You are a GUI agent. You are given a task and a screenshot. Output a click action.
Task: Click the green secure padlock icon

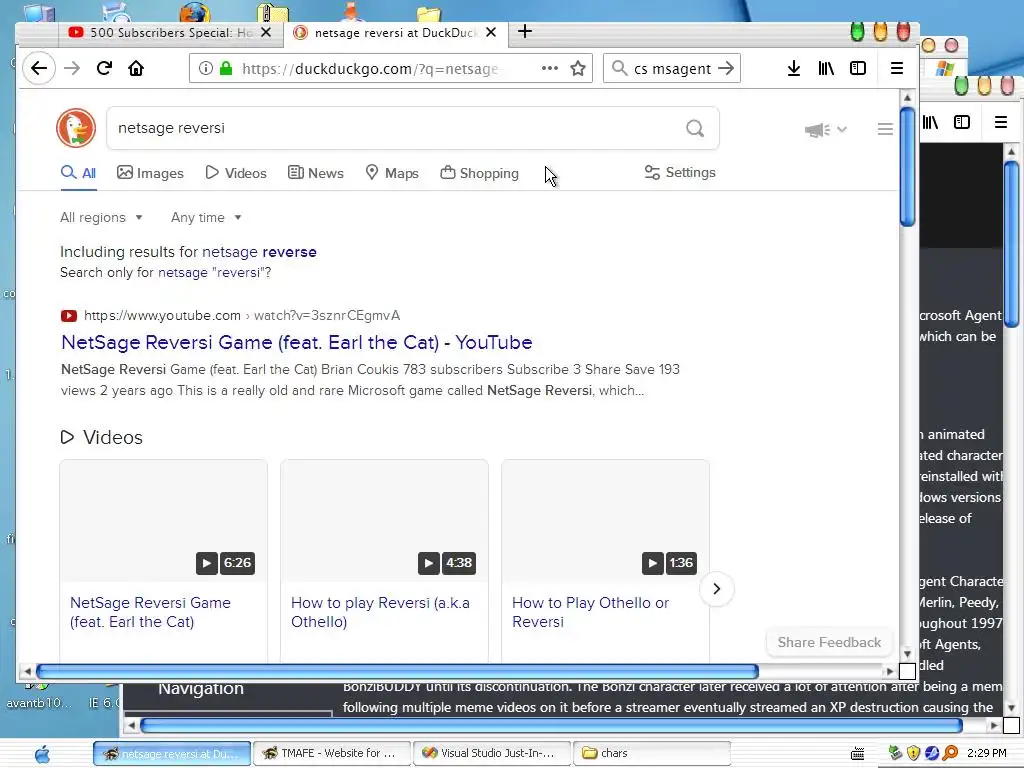tap(226, 69)
